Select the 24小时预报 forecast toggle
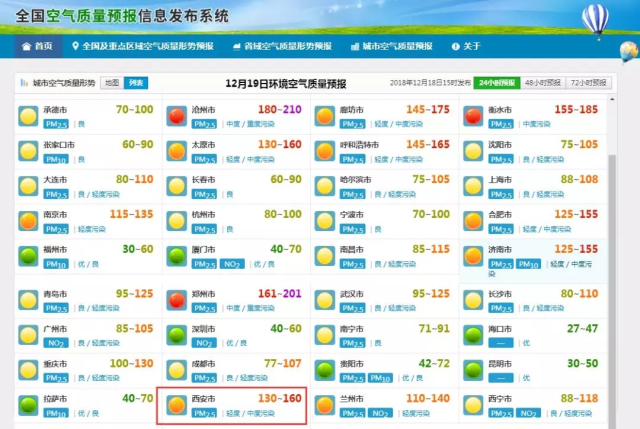This screenshot has width=640, height=429. tap(496, 83)
